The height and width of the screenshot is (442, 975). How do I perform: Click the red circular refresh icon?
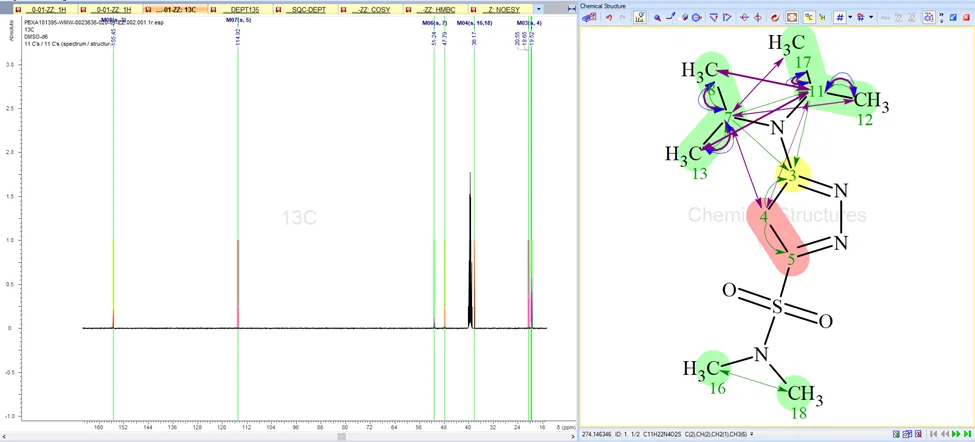pyautogui.click(x=775, y=17)
